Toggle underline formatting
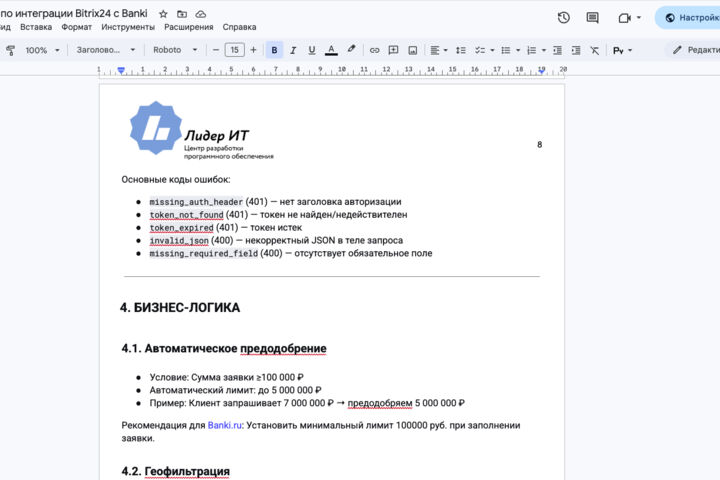The height and width of the screenshot is (480, 720). coord(311,50)
